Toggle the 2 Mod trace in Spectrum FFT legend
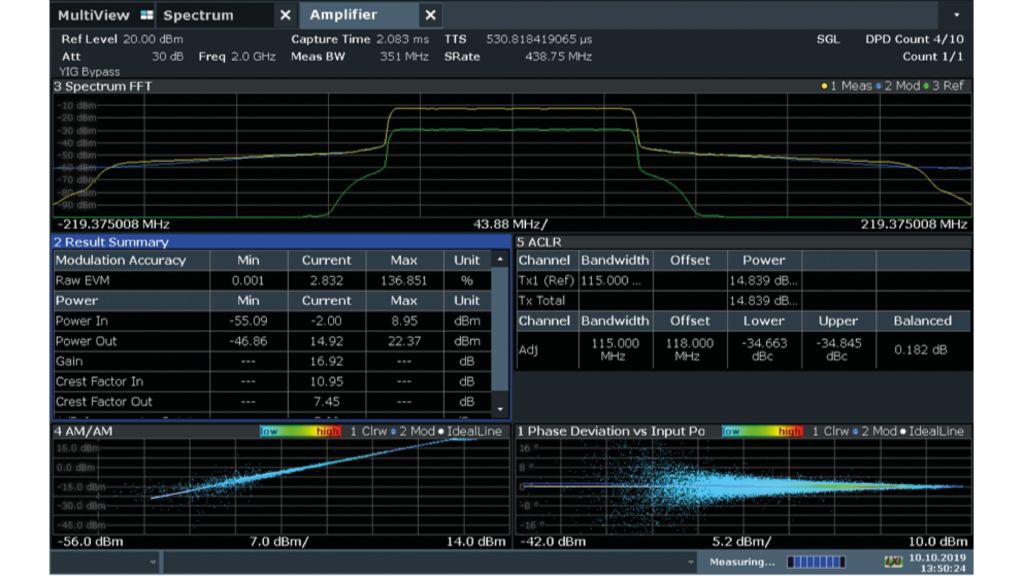 (x=897, y=86)
